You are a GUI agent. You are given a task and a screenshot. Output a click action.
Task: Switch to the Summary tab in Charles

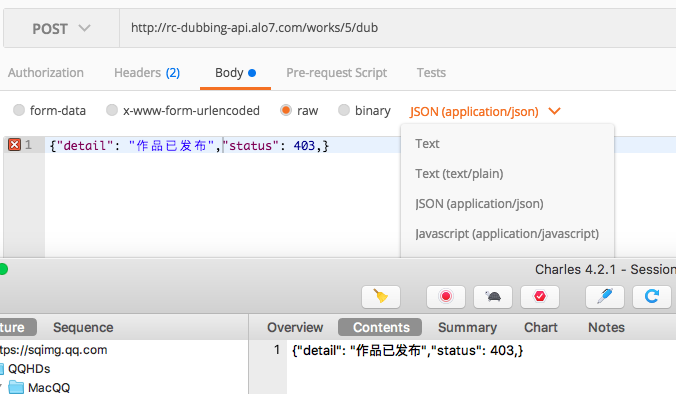click(x=467, y=328)
